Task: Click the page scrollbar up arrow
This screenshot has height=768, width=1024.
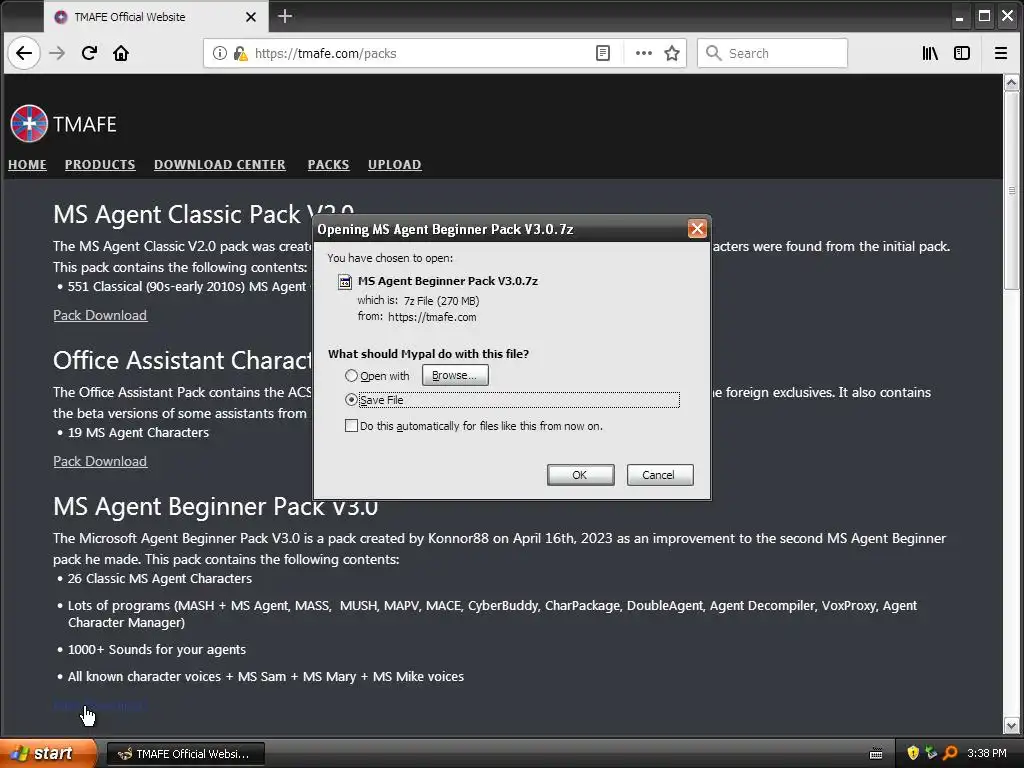Action: pos(1011,82)
